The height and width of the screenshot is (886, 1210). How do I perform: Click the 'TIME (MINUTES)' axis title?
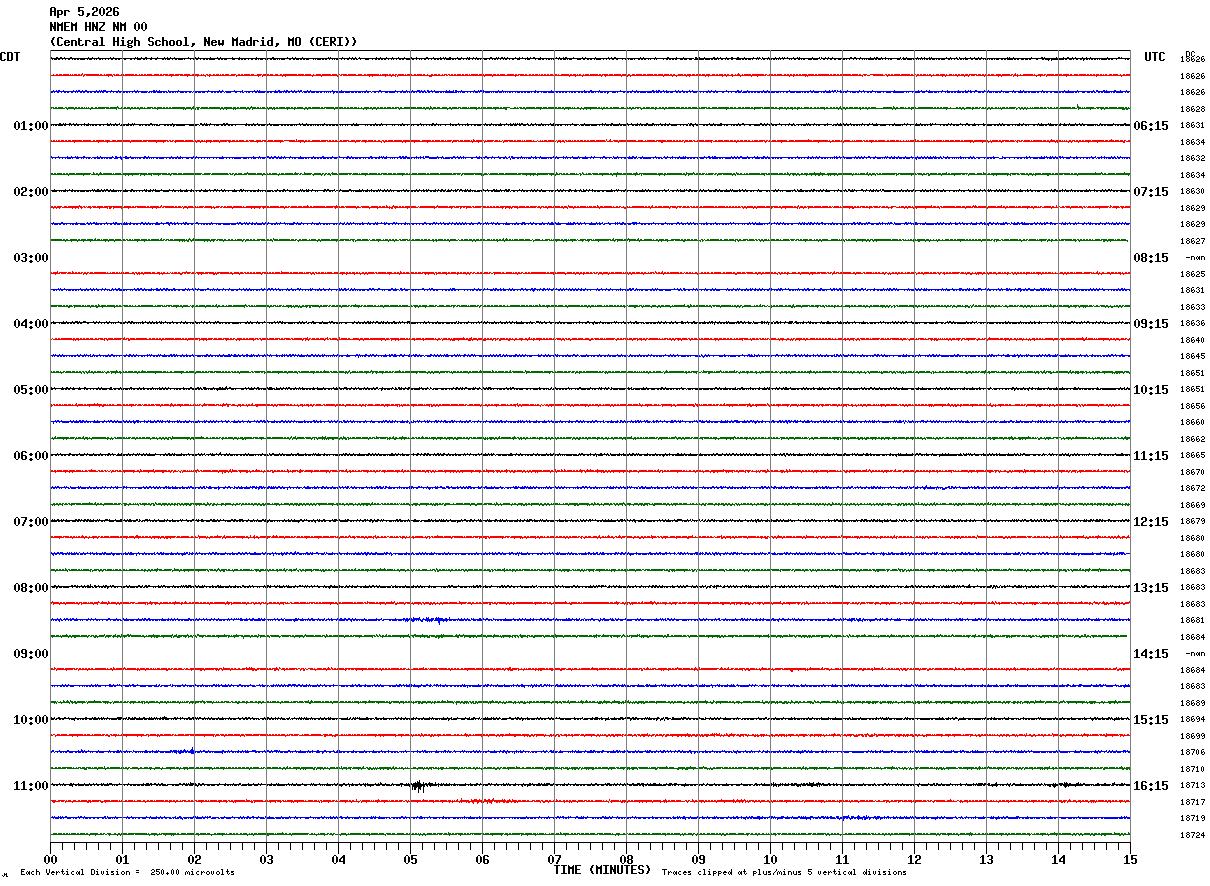tap(602, 870)
